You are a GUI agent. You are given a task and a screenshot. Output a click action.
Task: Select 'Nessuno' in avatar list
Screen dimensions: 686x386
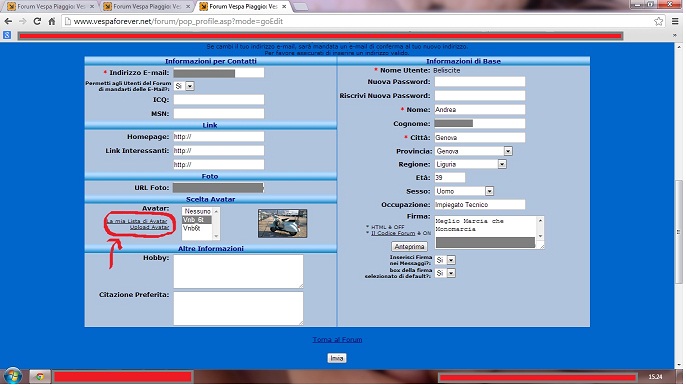(197, 211)
